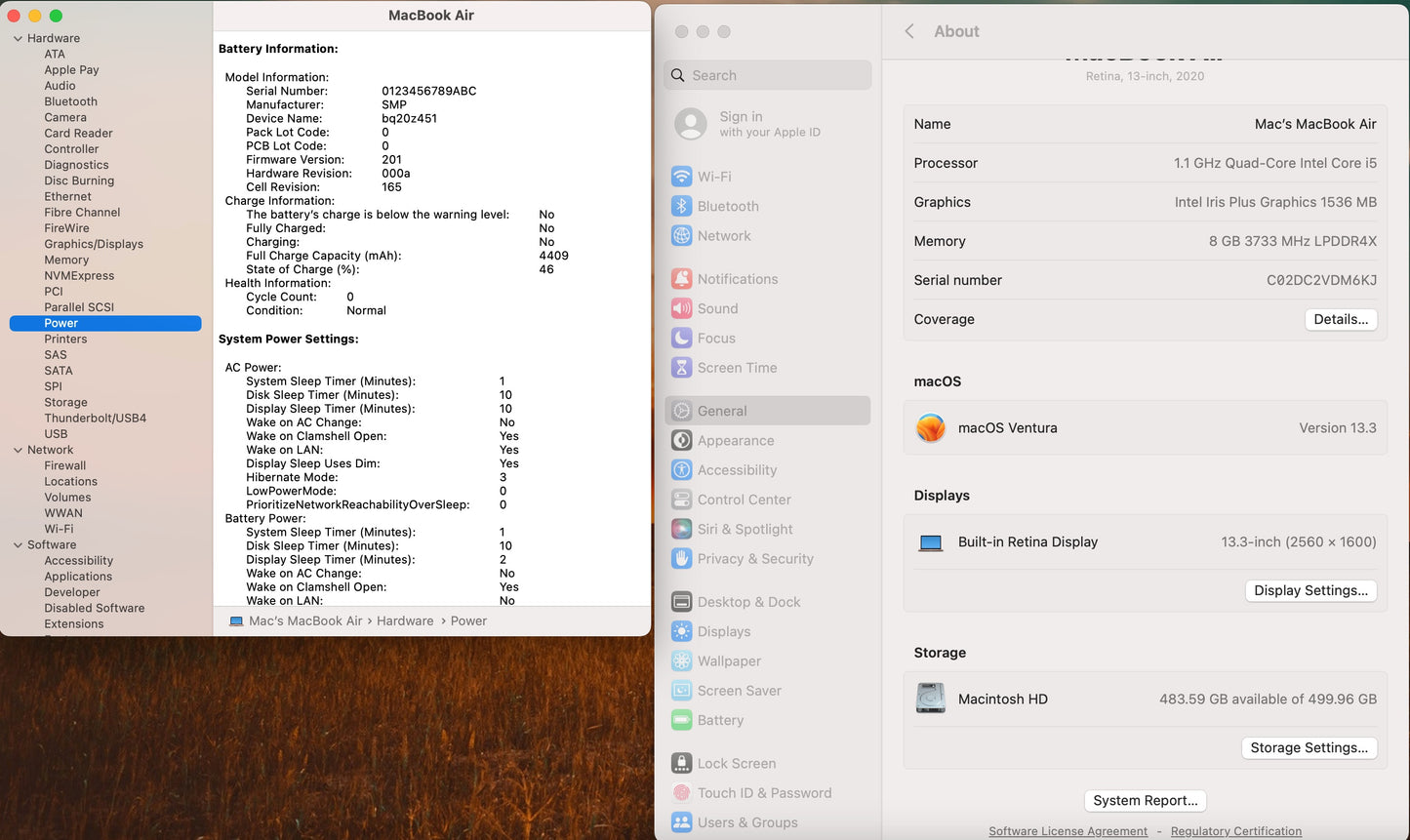Click the Touch ID & Password fingerprint icon
This screenshot has width=1410, height=840.
(x=681, y=793)
